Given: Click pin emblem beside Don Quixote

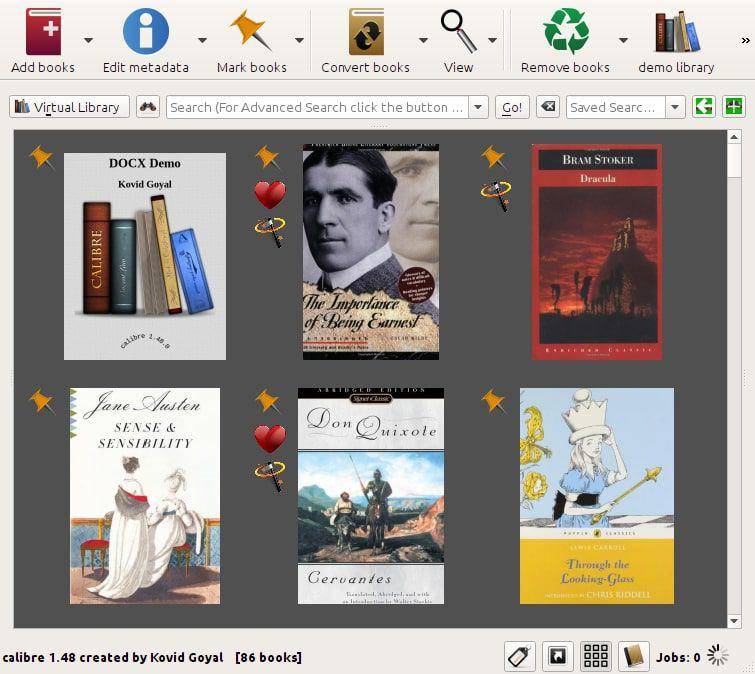Looking at the screenshot, I should pos(267,402).
